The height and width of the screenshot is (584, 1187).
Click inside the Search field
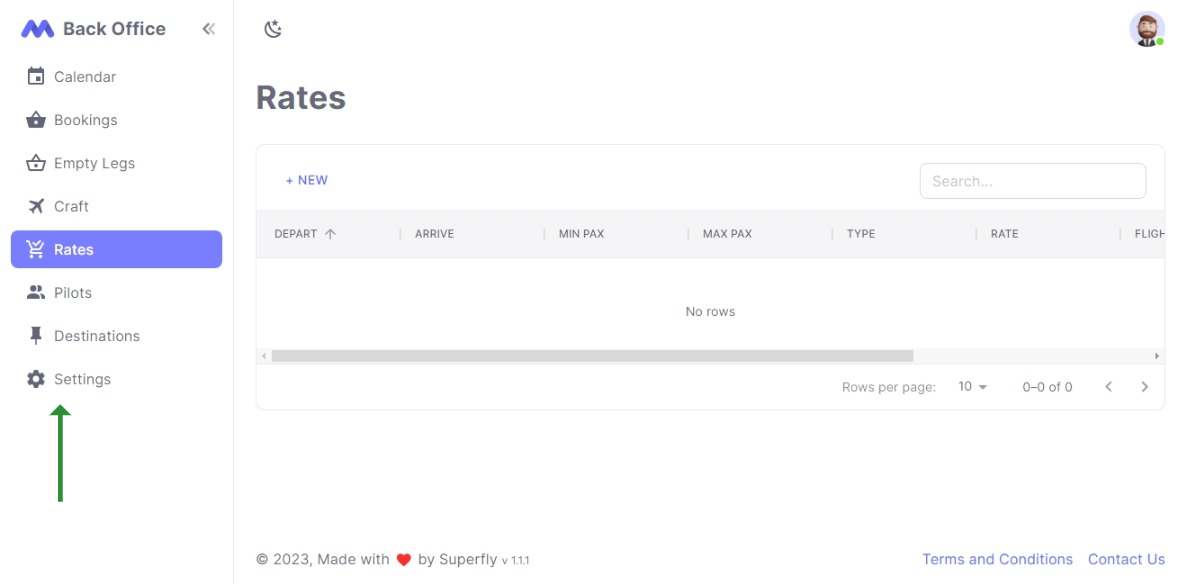pos(1033,181)
